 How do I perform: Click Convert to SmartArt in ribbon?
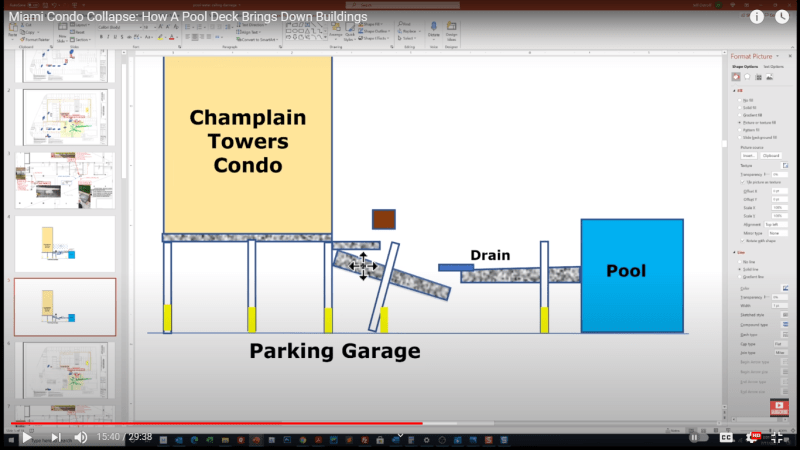tap(257, 39)
